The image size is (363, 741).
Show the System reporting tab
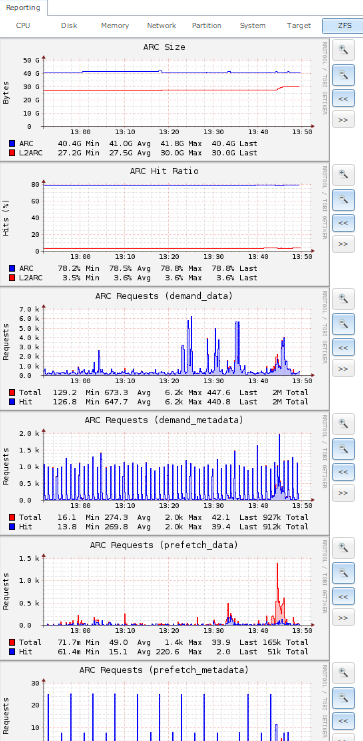click(252, 26)
